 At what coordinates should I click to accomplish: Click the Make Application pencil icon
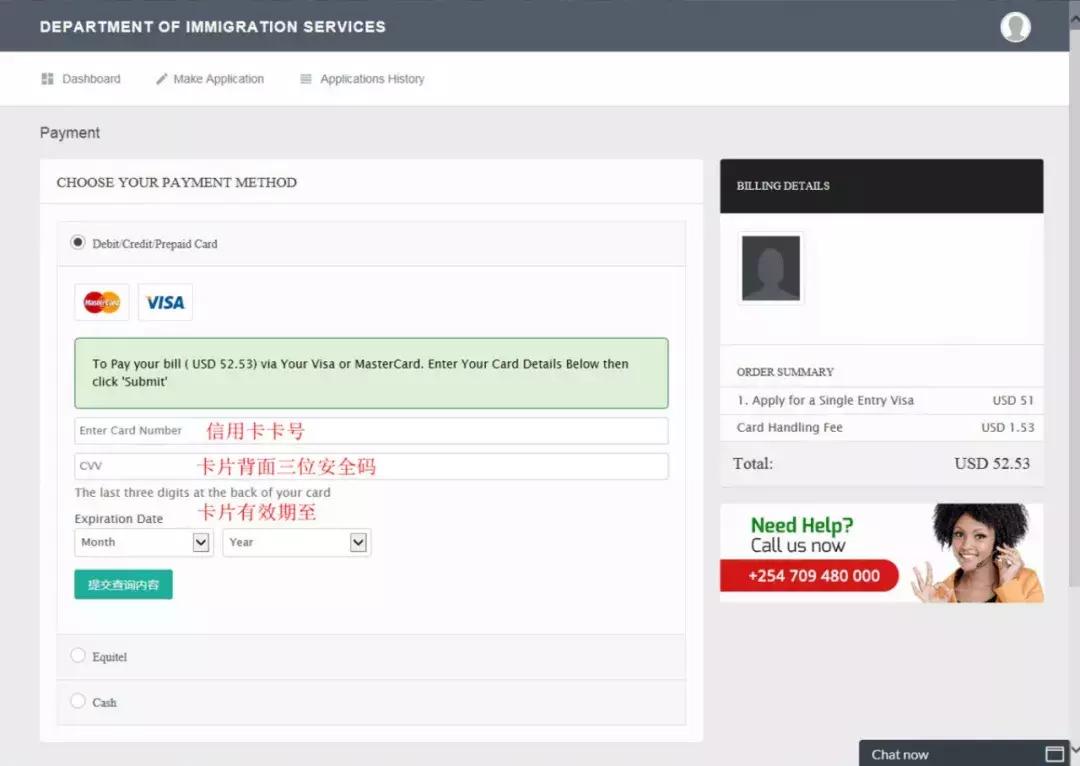click(x=161, y=79)
